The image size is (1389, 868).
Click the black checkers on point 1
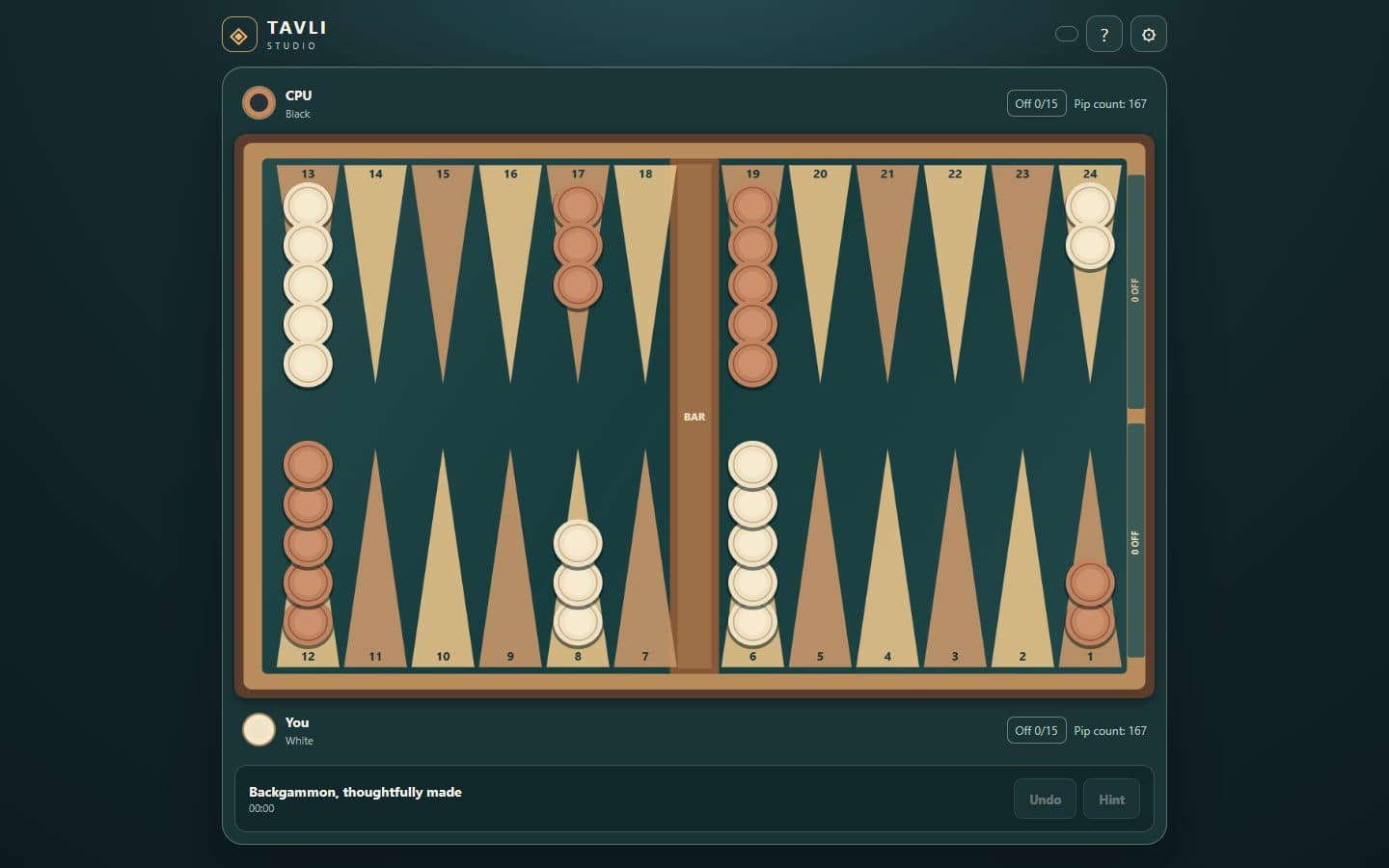click(1090, 603)
